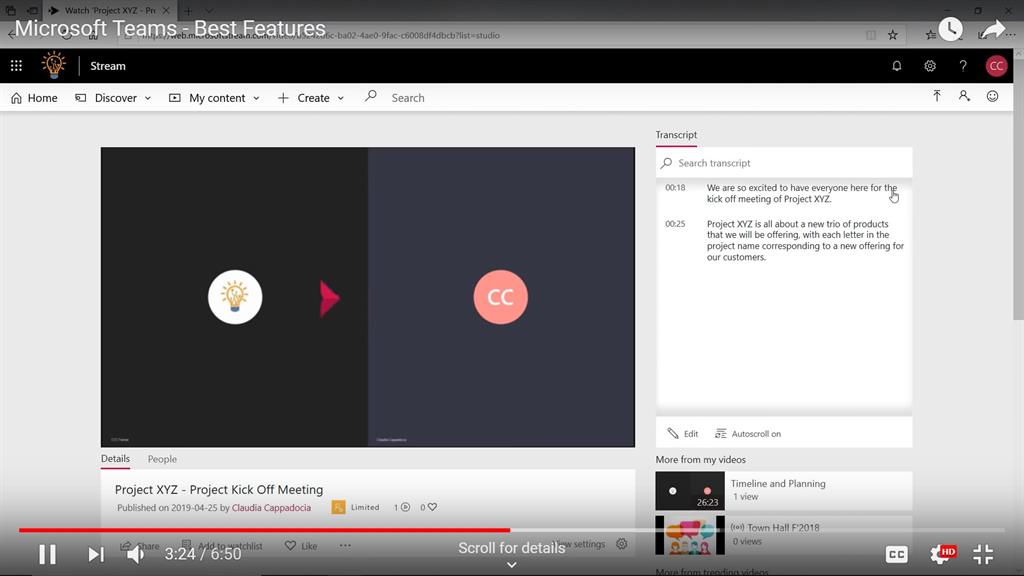Image resolution: width=1024 pixels, height=576 pixels.
Task: Click the smiley feedback icon
Action: [992, 96]
